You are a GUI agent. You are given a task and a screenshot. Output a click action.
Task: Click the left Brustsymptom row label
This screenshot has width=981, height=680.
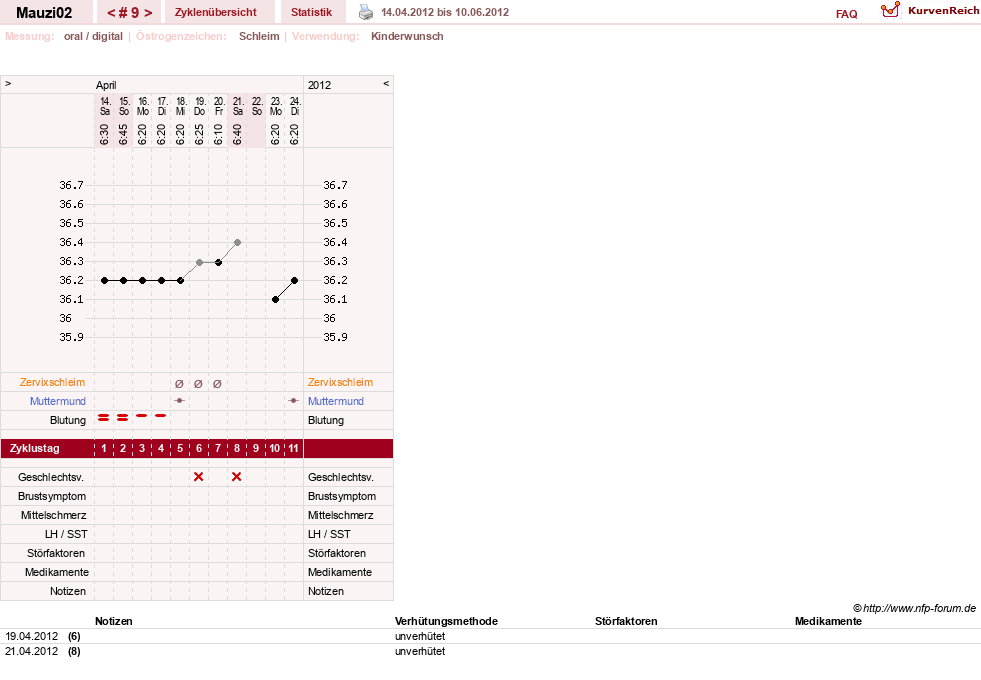[x=52, y=496]
